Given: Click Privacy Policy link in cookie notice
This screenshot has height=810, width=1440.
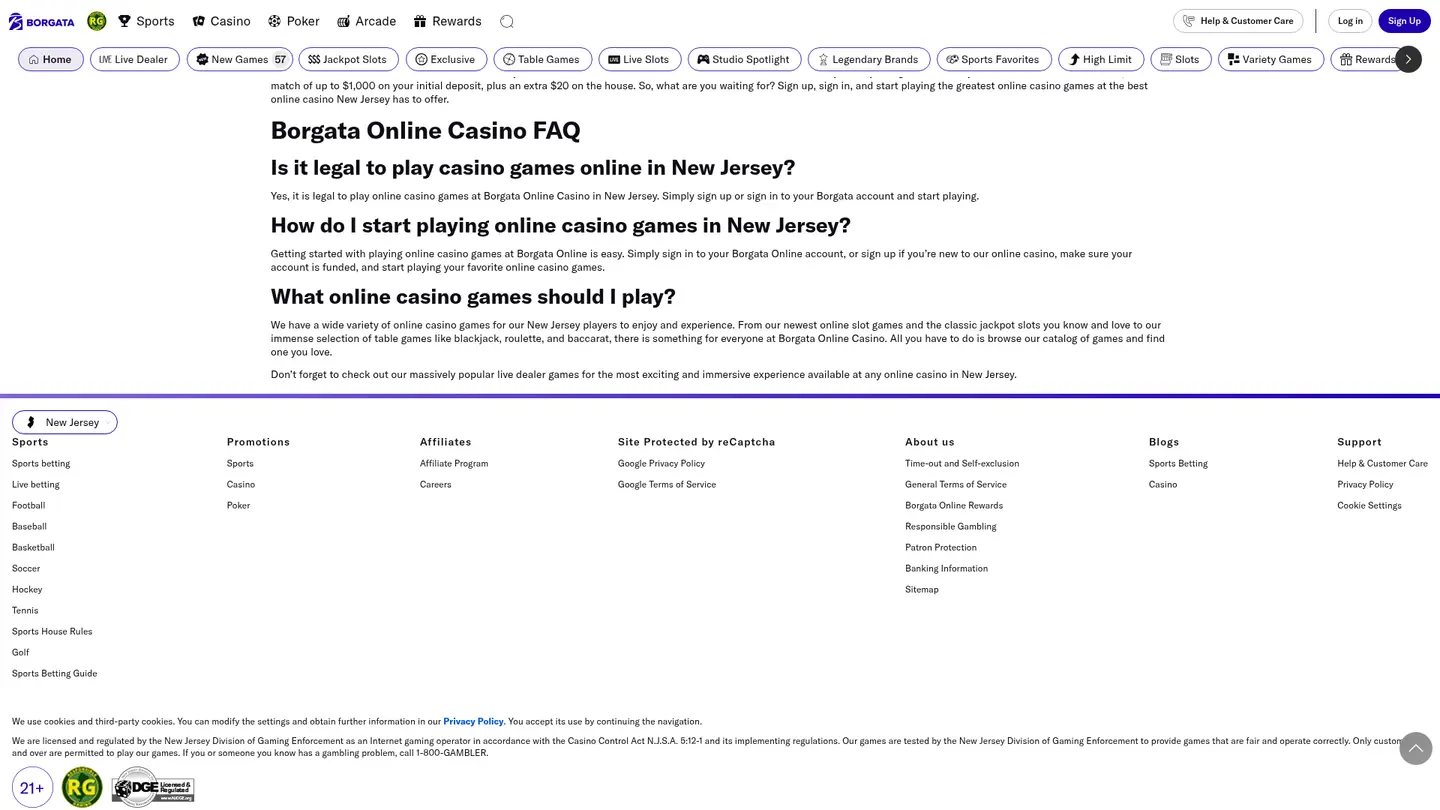Looking at the screenshot, I should click(x=473, y=721).
